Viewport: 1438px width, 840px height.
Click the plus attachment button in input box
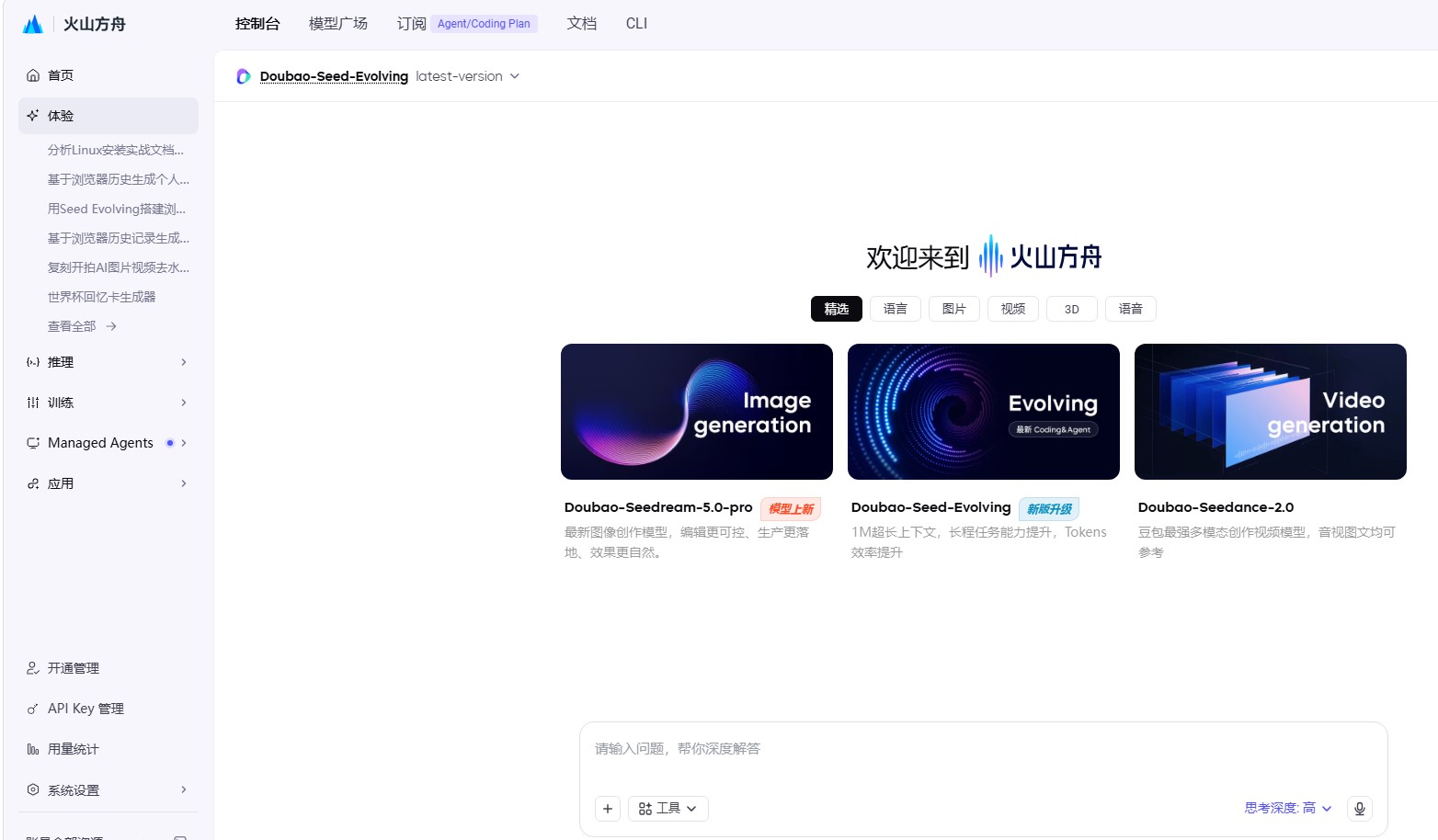(608, 809)
